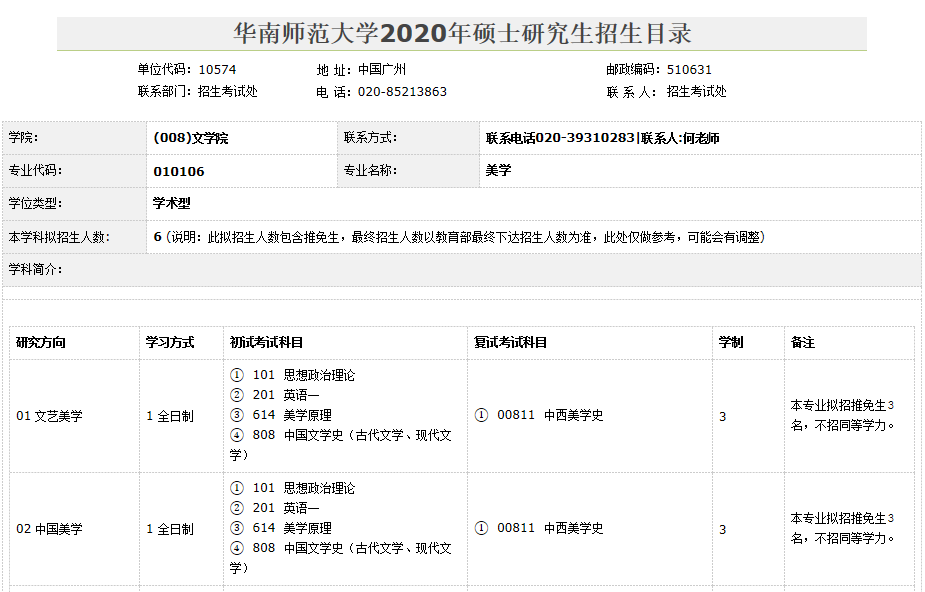Viewport: 925px width, 592px height.
Task: Click the 备注 note in the 中国美学 row
Action: click(x=843, y=529)
